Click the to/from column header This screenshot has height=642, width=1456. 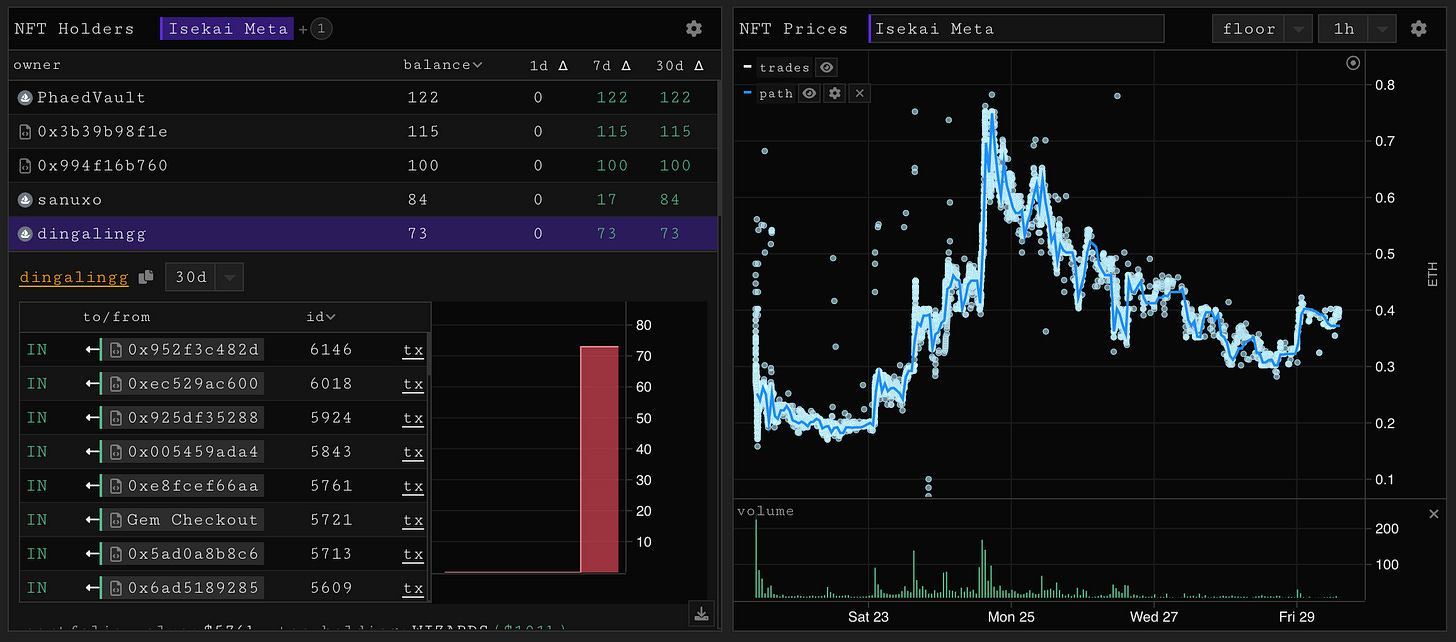click(x=116, y=317)
